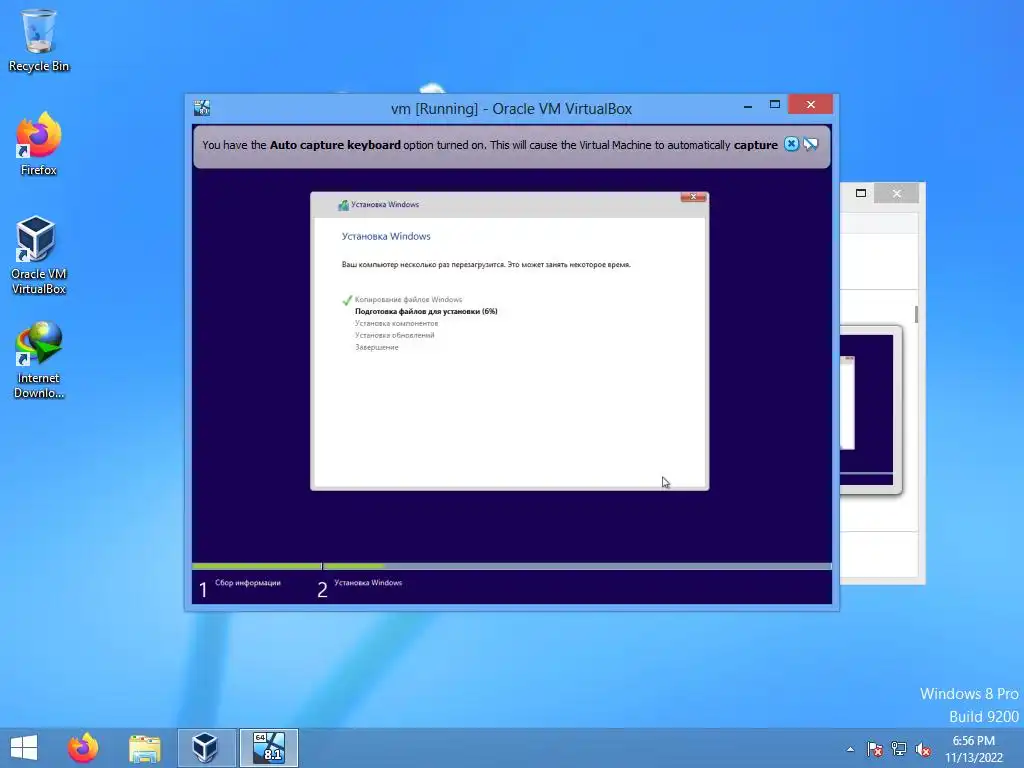Minimize the vm [Running] VirtualBox window

(x=748, y=105)
